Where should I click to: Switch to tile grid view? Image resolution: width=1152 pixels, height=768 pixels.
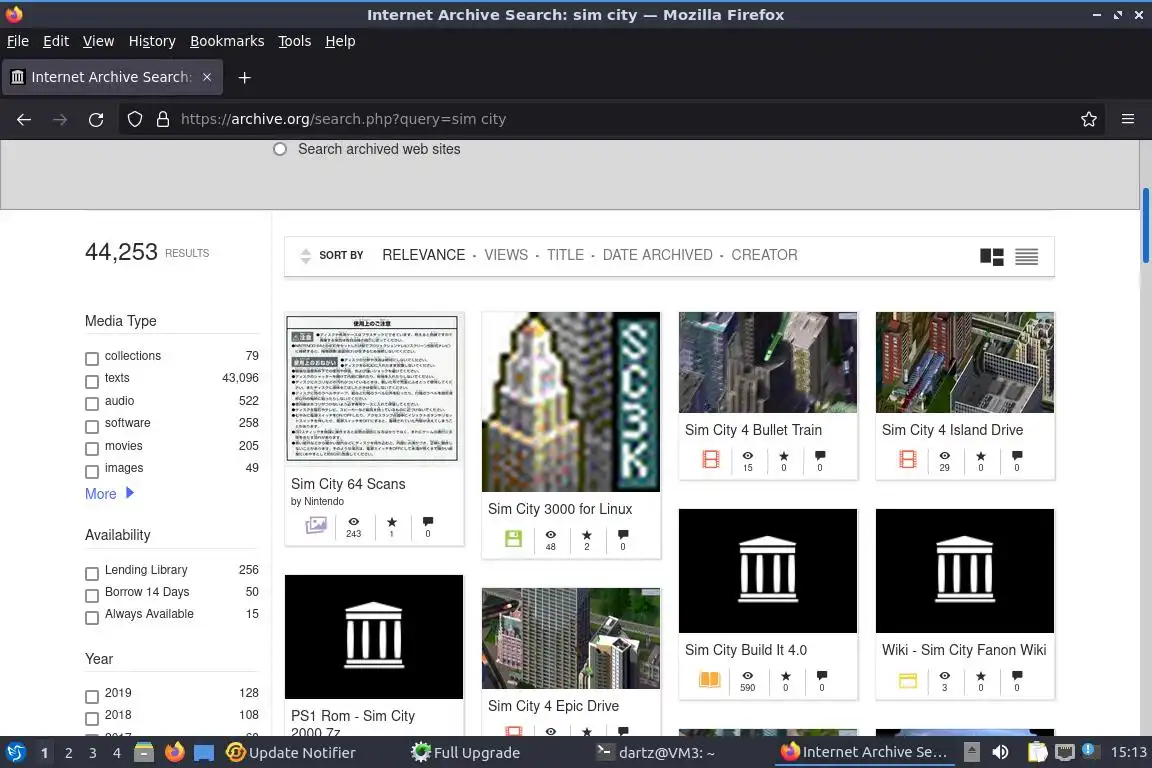pos(992,256)
